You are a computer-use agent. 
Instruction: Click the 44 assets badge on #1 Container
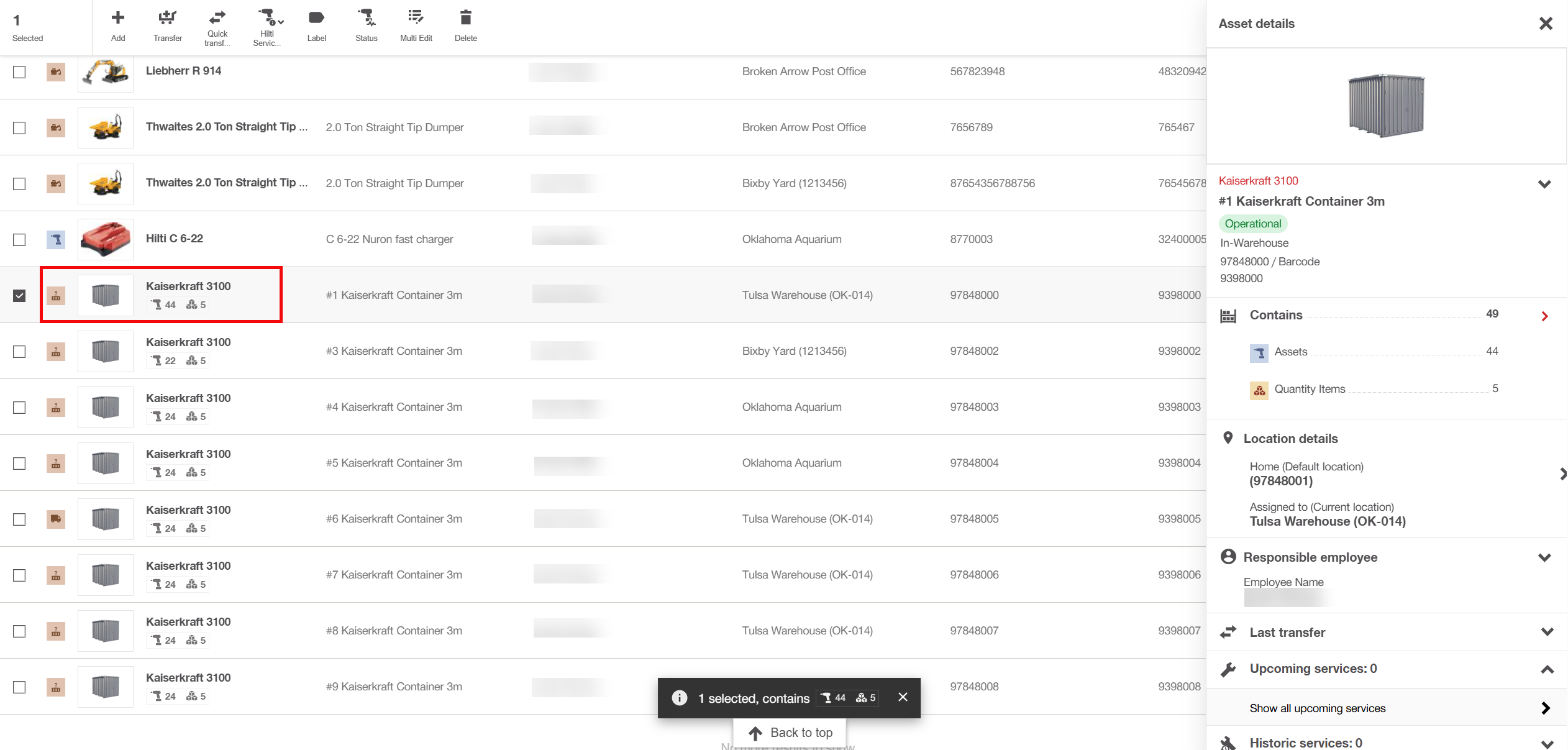pos(165,305)
